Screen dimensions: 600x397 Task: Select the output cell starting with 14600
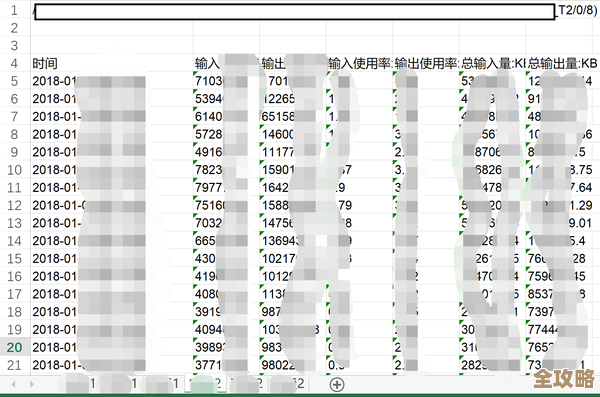click(293, 134)
